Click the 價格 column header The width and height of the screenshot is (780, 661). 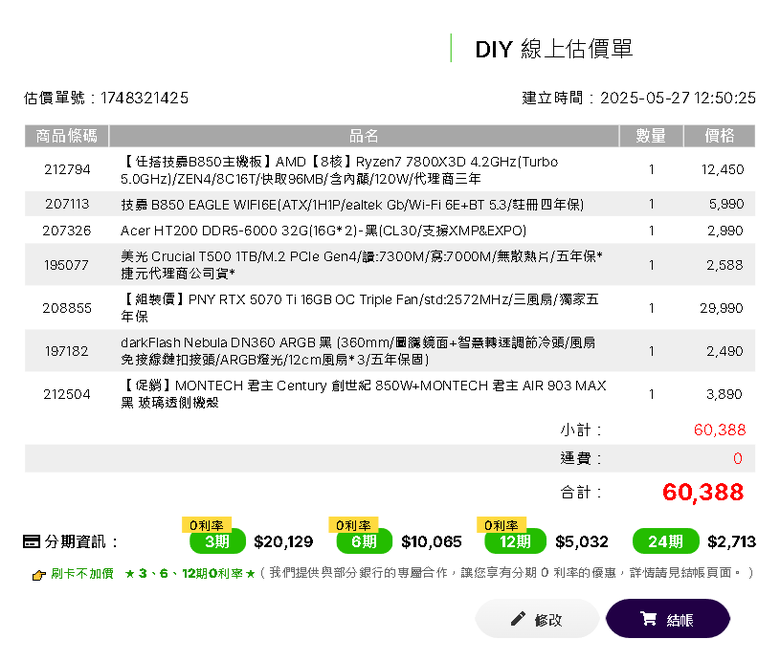(x=719, y=136)
